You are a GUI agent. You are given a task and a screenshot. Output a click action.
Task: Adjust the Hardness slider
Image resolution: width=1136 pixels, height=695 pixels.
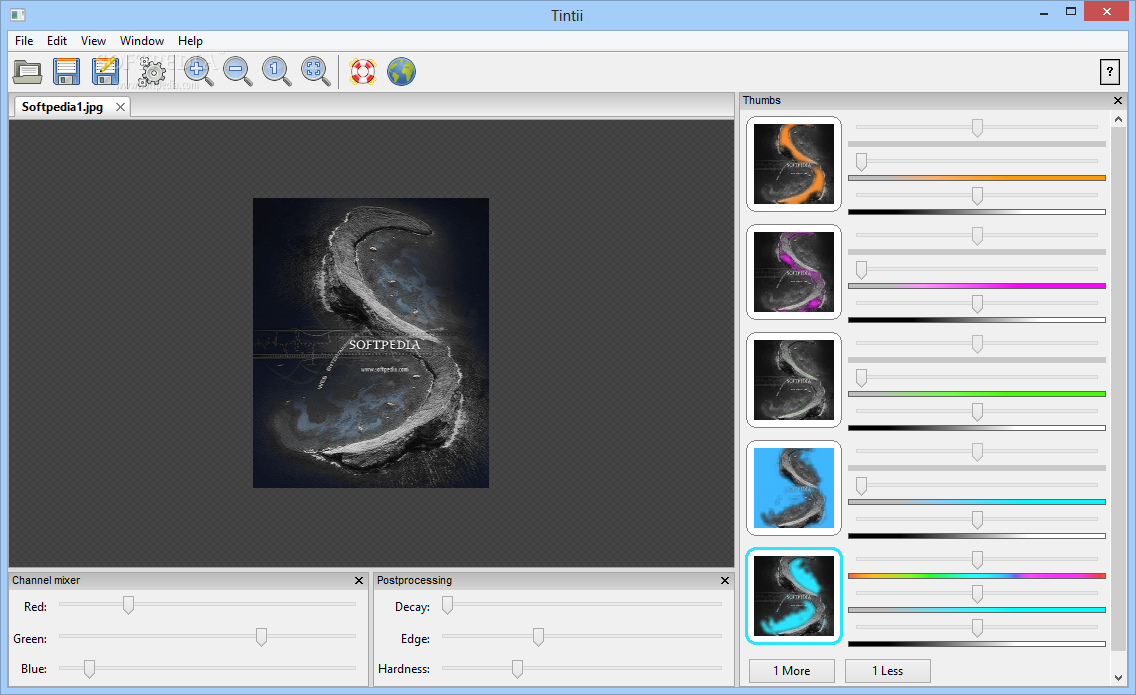click(517, 669)
